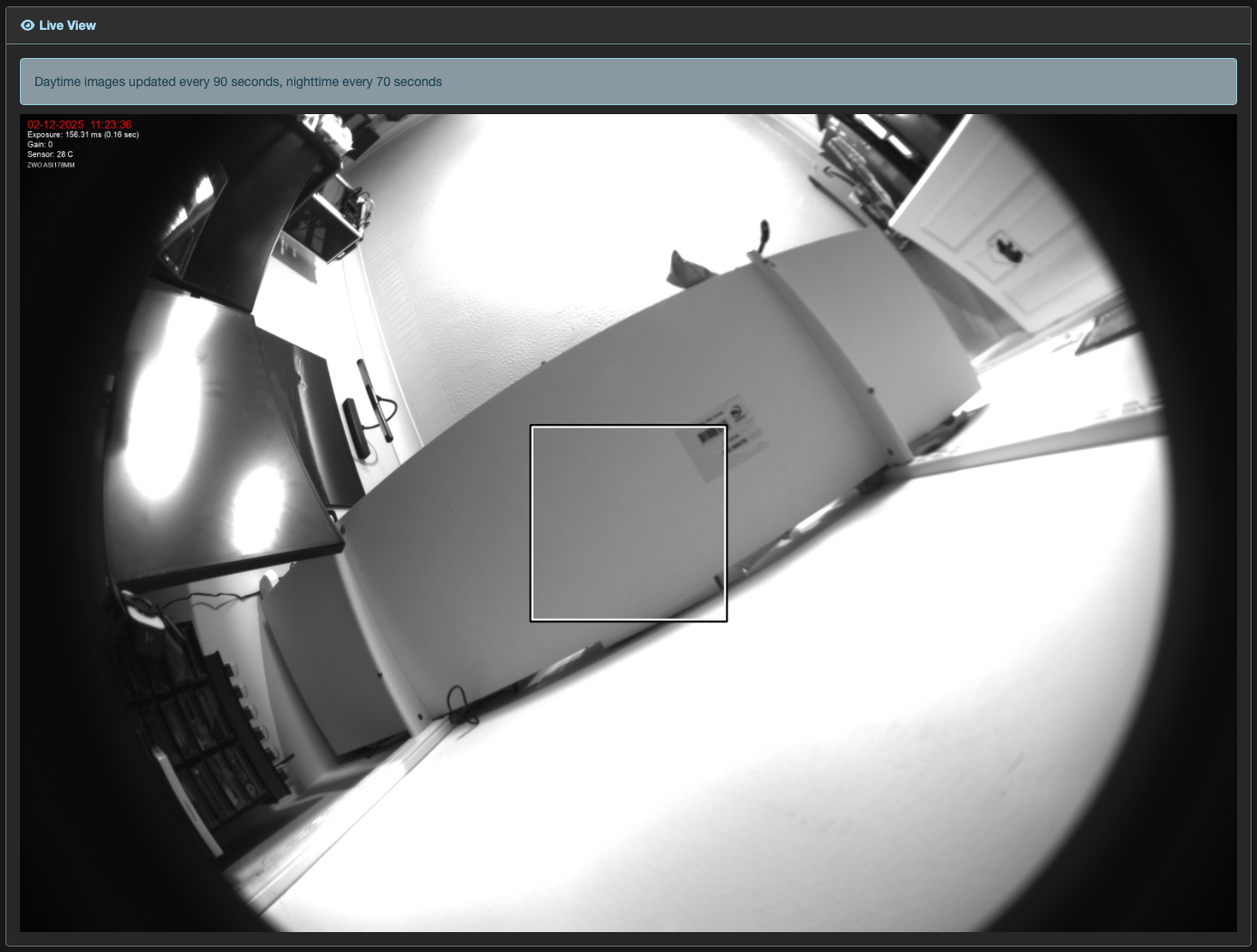
Task: Click the dark lever atop the white panel
Action: [763, 237]
